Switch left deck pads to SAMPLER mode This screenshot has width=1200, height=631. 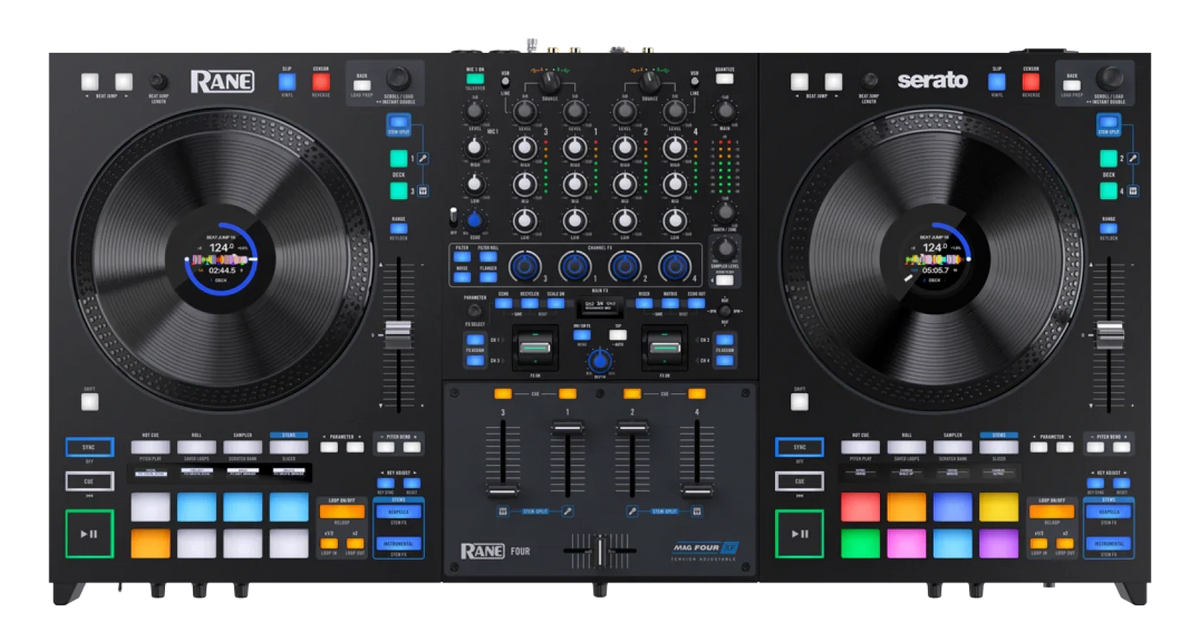[x=243, y=448]
